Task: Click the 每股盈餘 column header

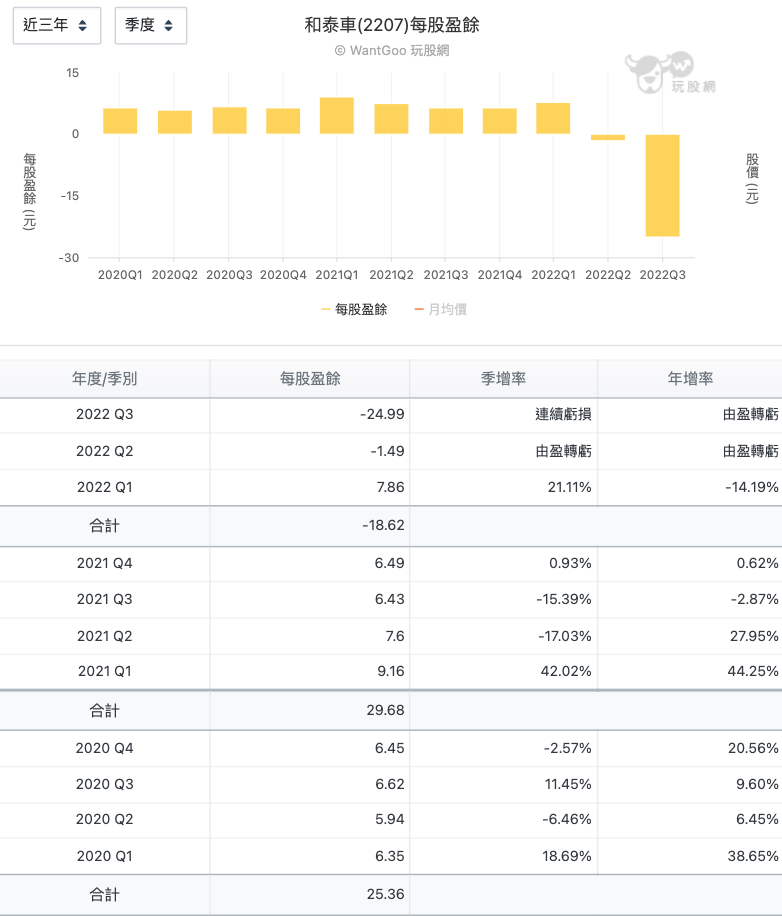Action: pos(310,379)
